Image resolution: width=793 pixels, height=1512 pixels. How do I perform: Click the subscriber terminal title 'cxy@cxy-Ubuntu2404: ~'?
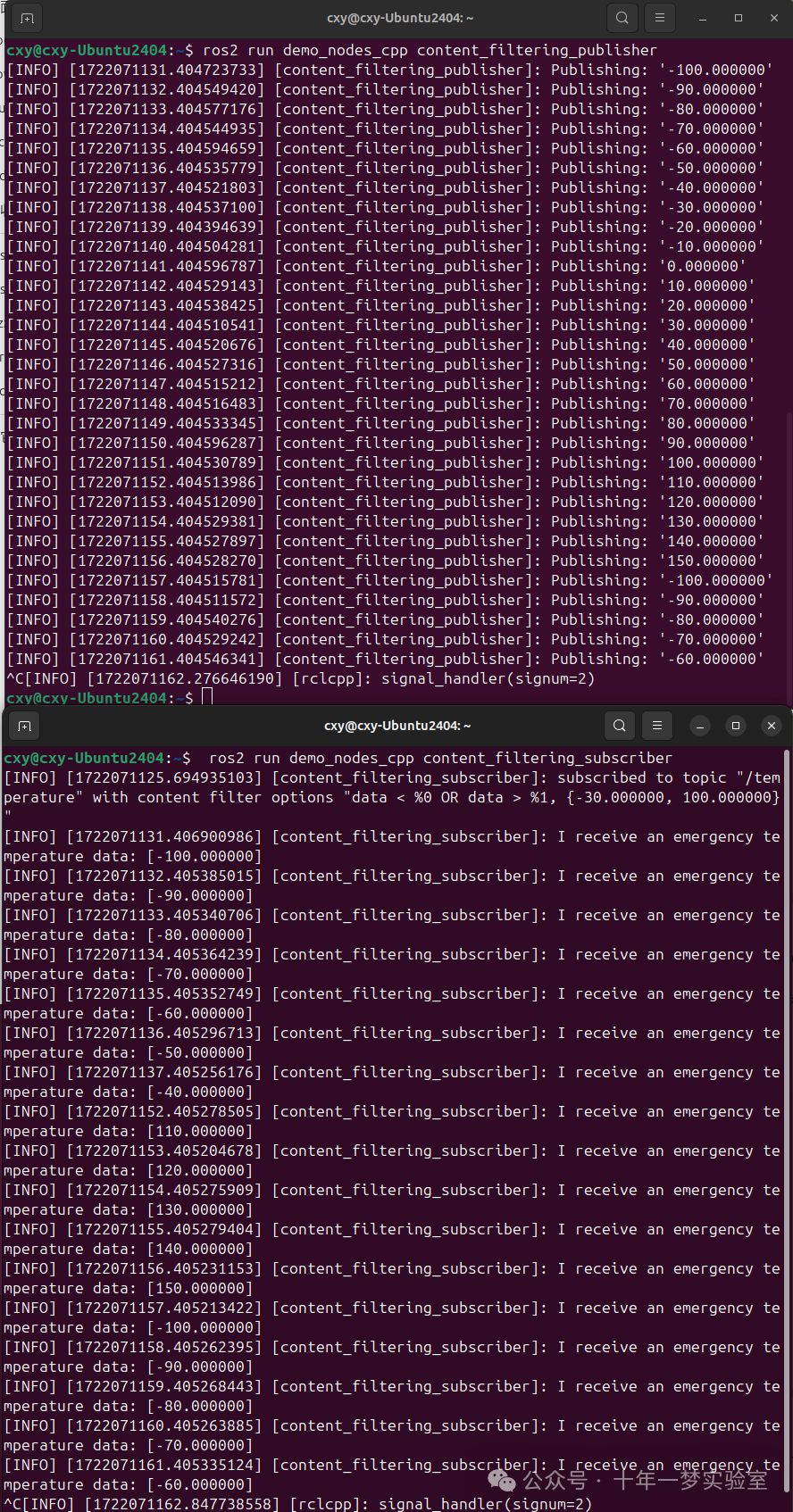[x=397, y=726]
